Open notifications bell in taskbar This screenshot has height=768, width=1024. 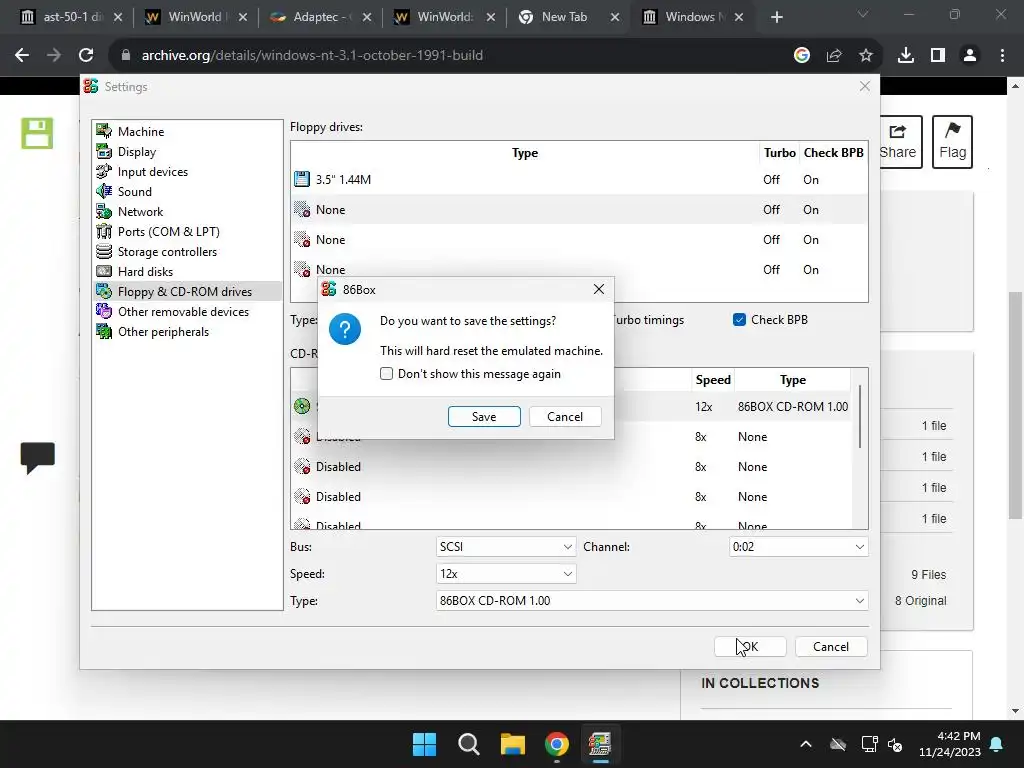pos(997,744)
